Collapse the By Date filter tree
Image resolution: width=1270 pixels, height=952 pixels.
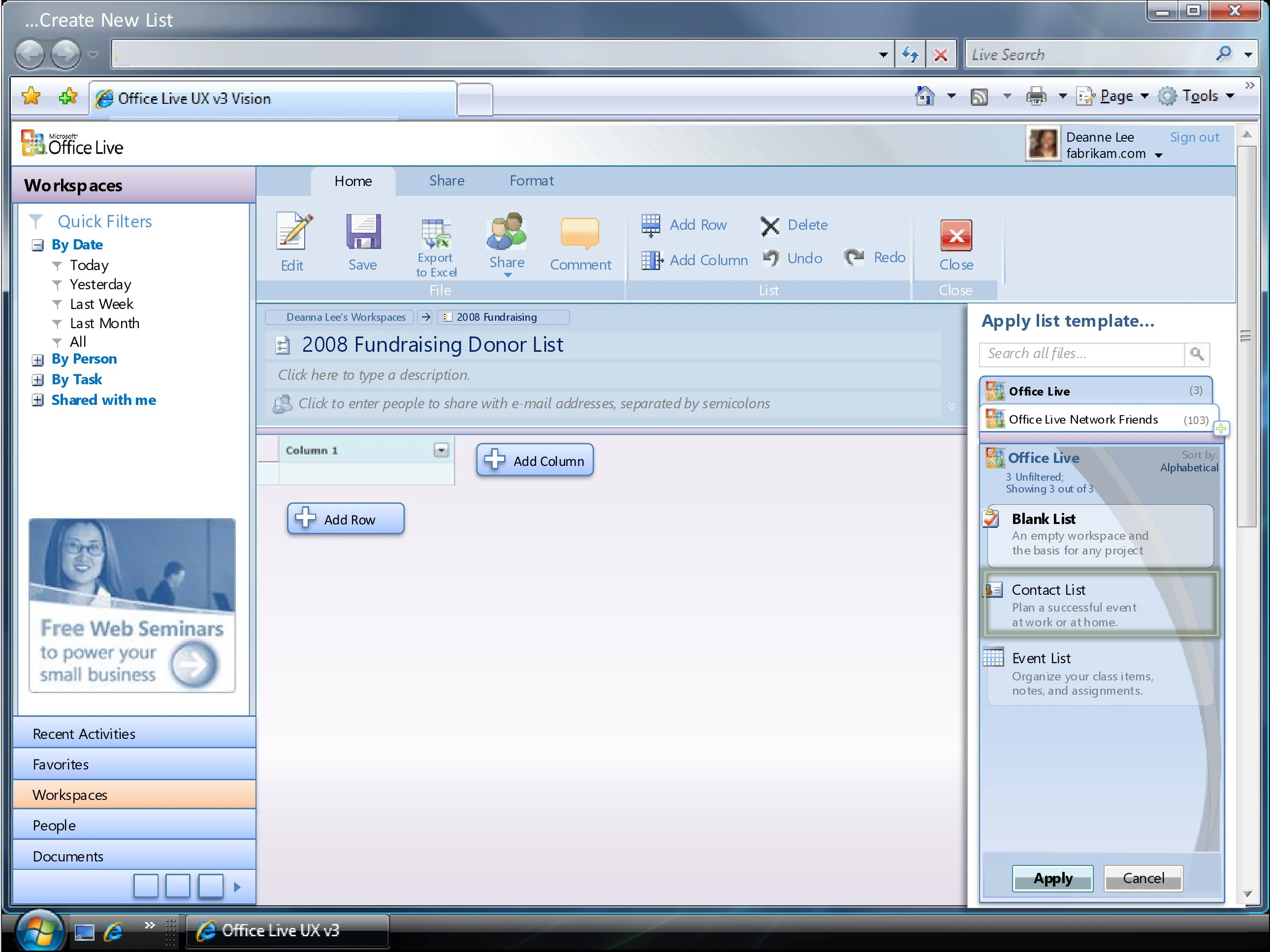pyautogui.click(x=38, y=246)
